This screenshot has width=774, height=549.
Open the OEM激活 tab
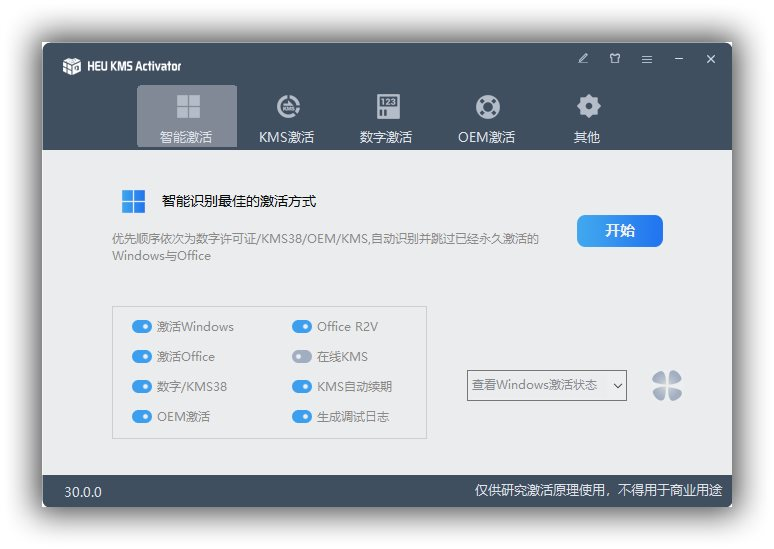pyautogui.click(x=487, y=118)
